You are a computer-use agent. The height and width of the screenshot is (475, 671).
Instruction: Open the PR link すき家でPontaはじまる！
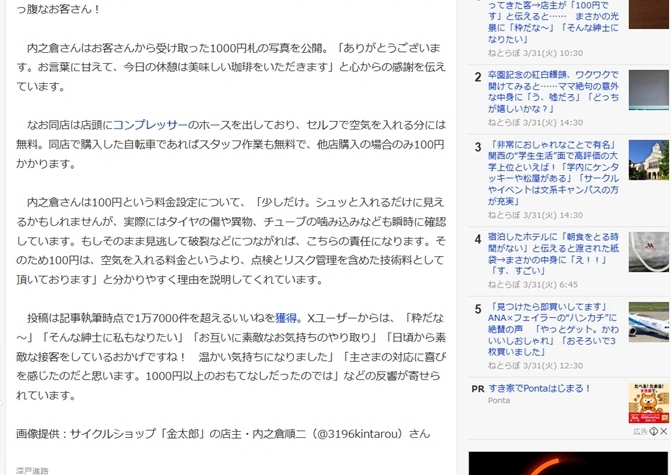[x=539, y=389]
